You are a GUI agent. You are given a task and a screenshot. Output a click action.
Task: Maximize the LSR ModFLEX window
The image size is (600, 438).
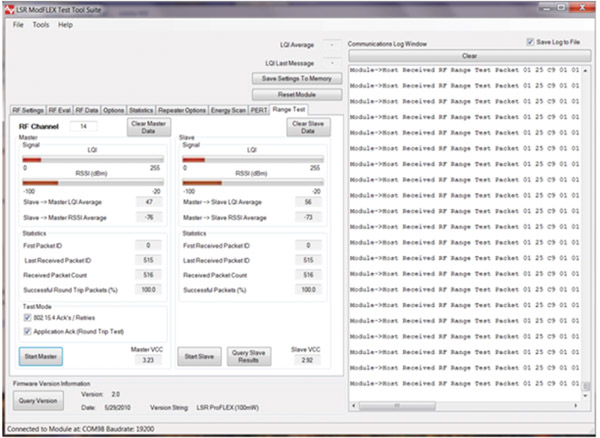[x=561, y=8]
